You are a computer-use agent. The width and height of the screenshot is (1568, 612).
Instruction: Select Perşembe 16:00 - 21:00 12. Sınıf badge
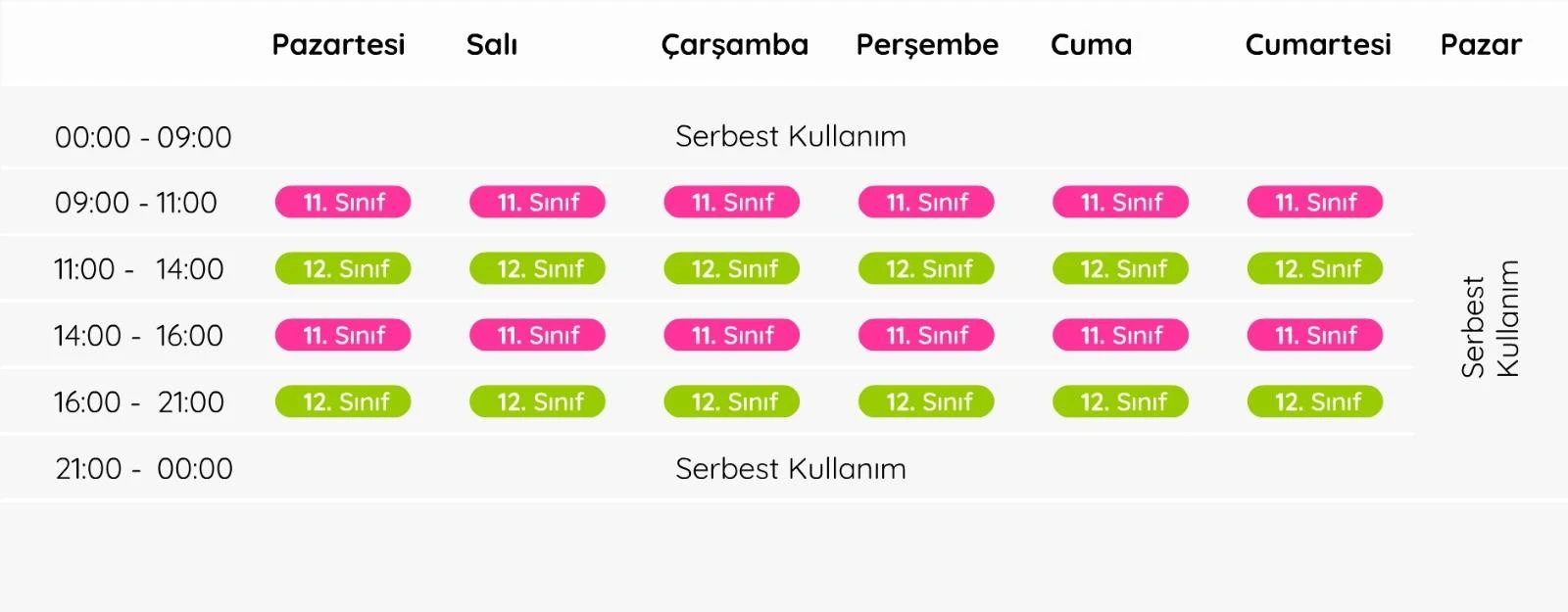coord(926,402)
